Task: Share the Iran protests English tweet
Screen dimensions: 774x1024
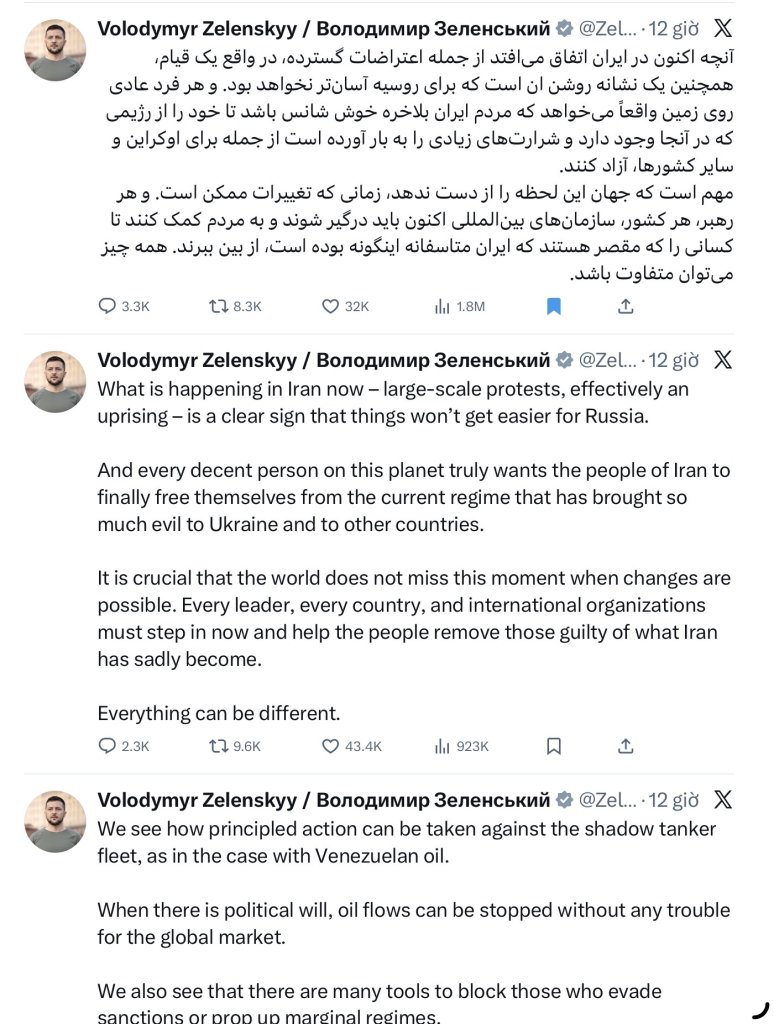Action: click(x=626, y=746)
